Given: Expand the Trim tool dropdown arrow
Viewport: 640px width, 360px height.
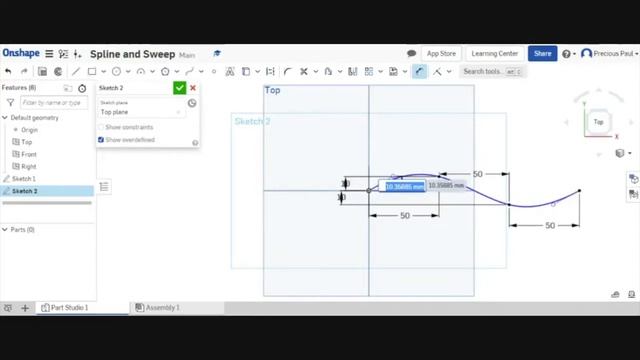Looking at the screenshot, I should [316, 71].
